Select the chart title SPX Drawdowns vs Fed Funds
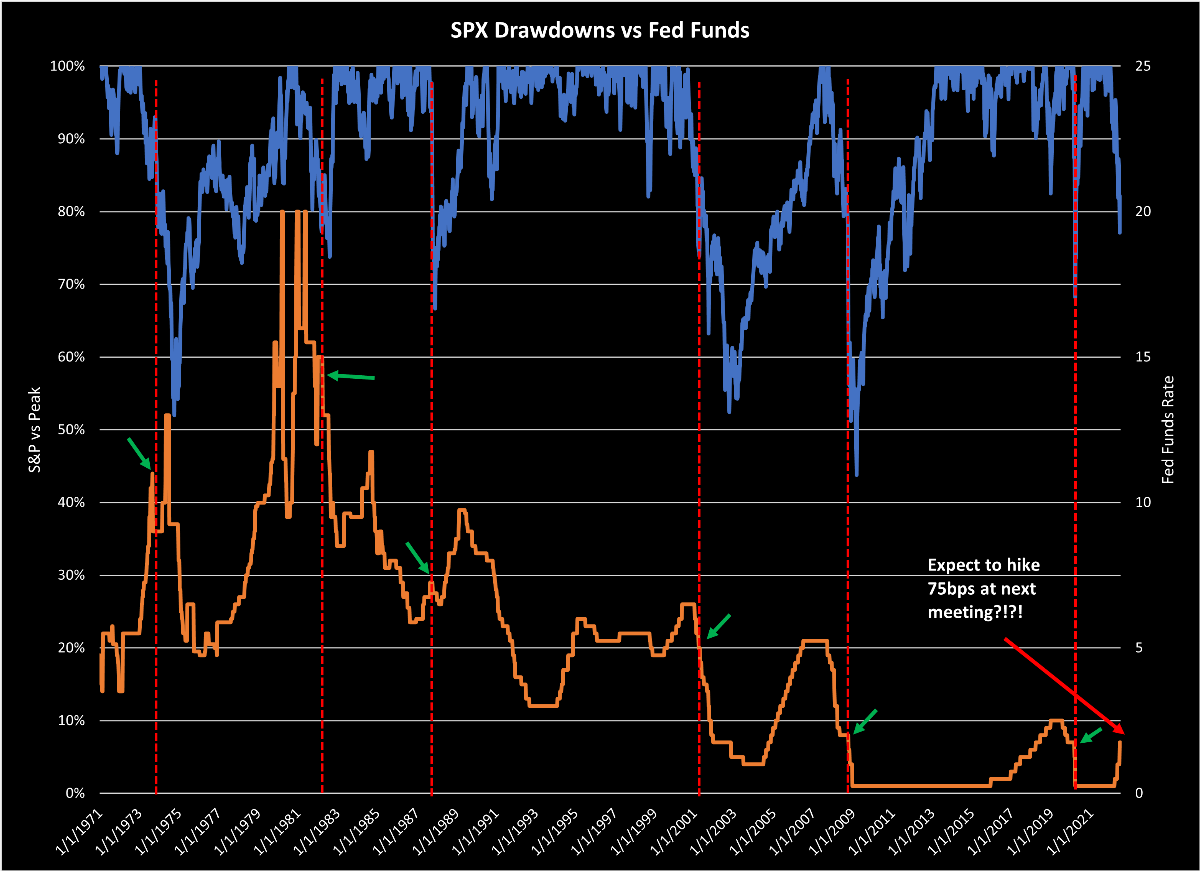This screenshot has height=871, width=1200. click(x=598, y=31)
